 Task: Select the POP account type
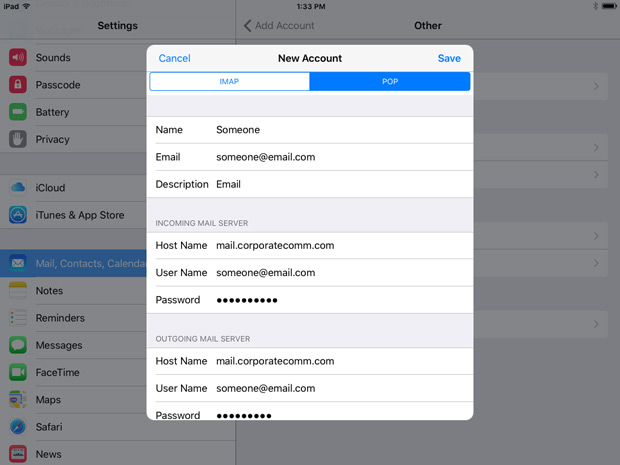(x=390, y=81)
